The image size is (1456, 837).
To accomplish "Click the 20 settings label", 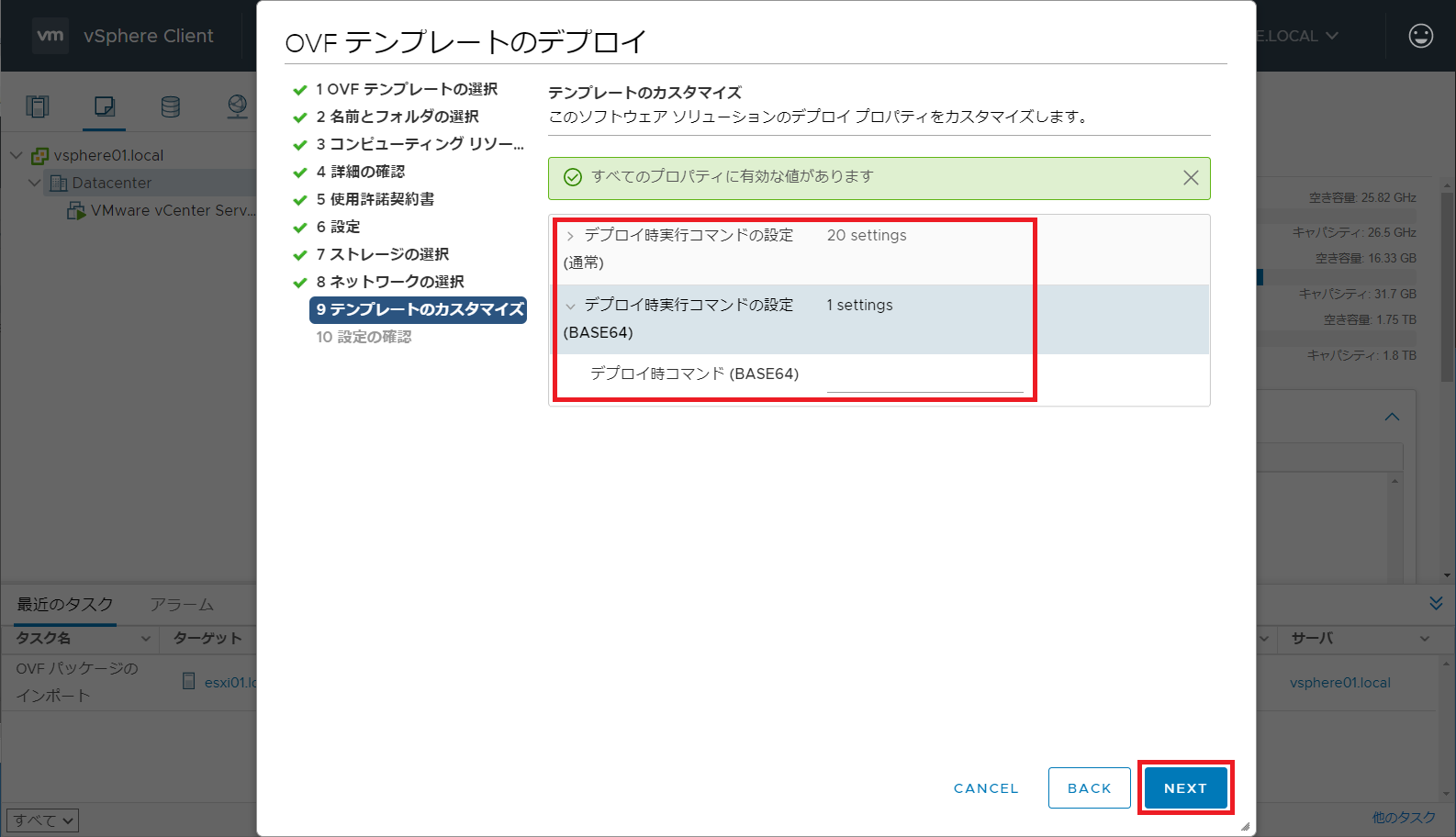I will (867, 235).
